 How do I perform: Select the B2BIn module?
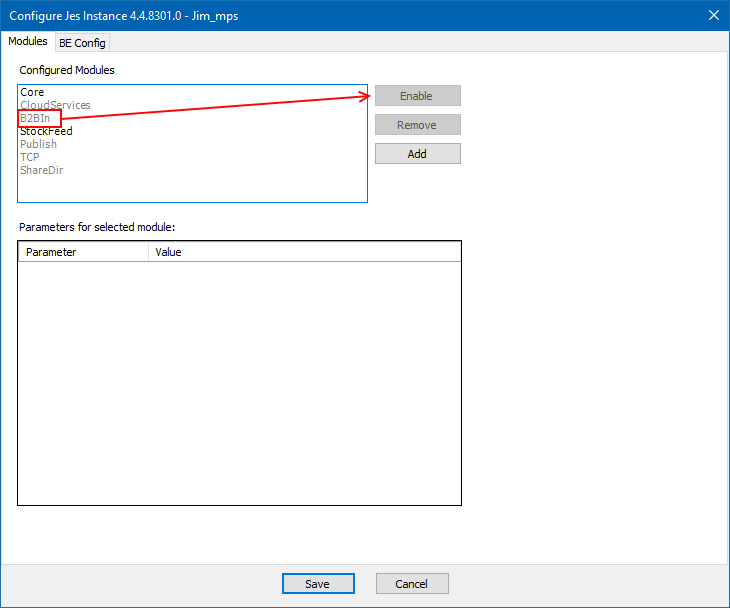35,118
